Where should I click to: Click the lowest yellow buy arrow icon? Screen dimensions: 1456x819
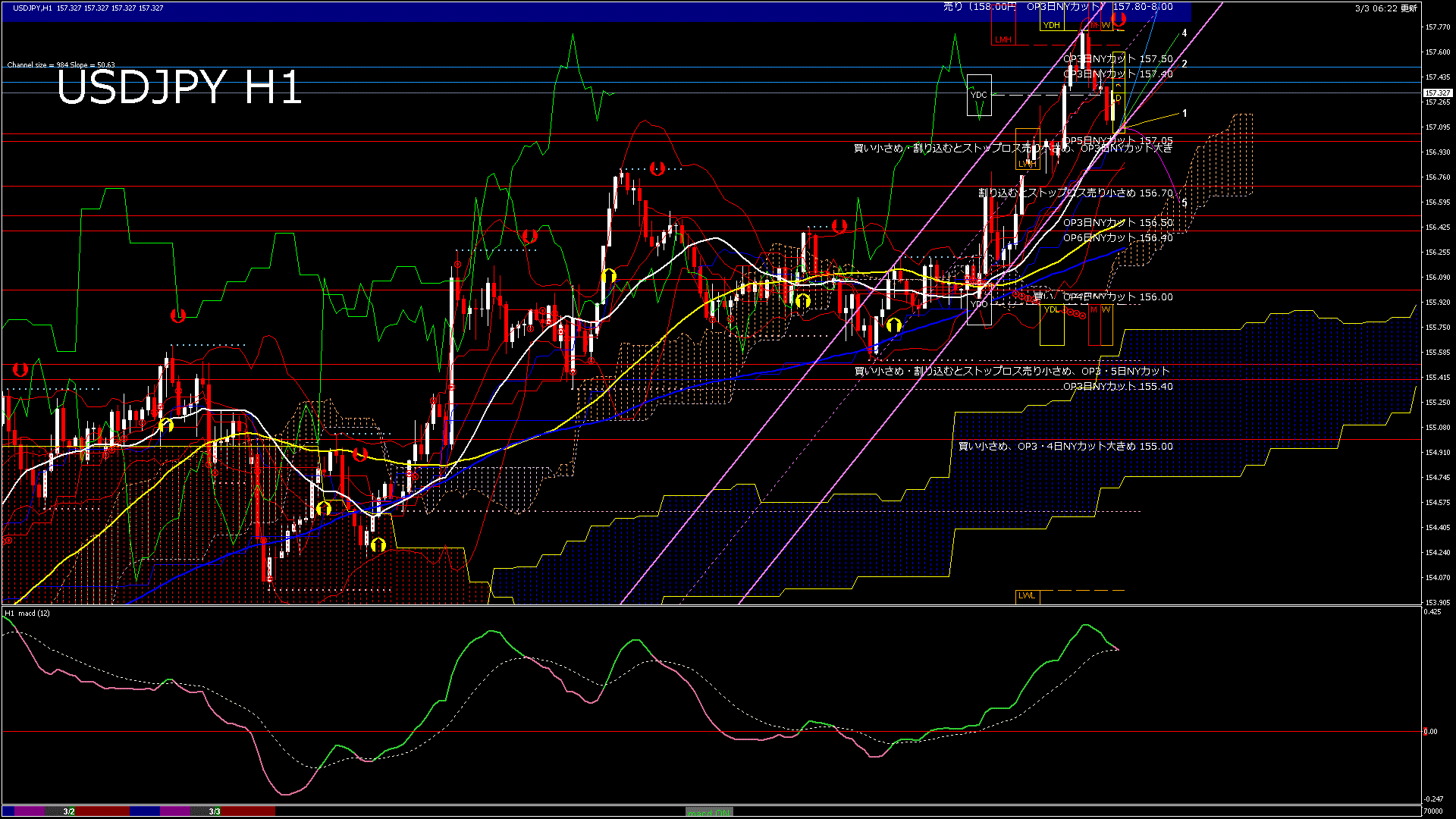click(378, 544)
